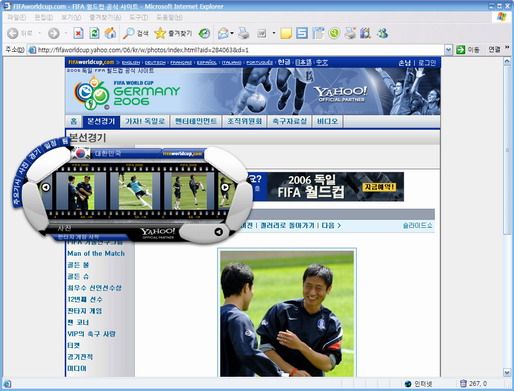Click the yellow note toolbar icon
Image resolution: width=514 pixels, height=391 pixels.
coord(286,33)
